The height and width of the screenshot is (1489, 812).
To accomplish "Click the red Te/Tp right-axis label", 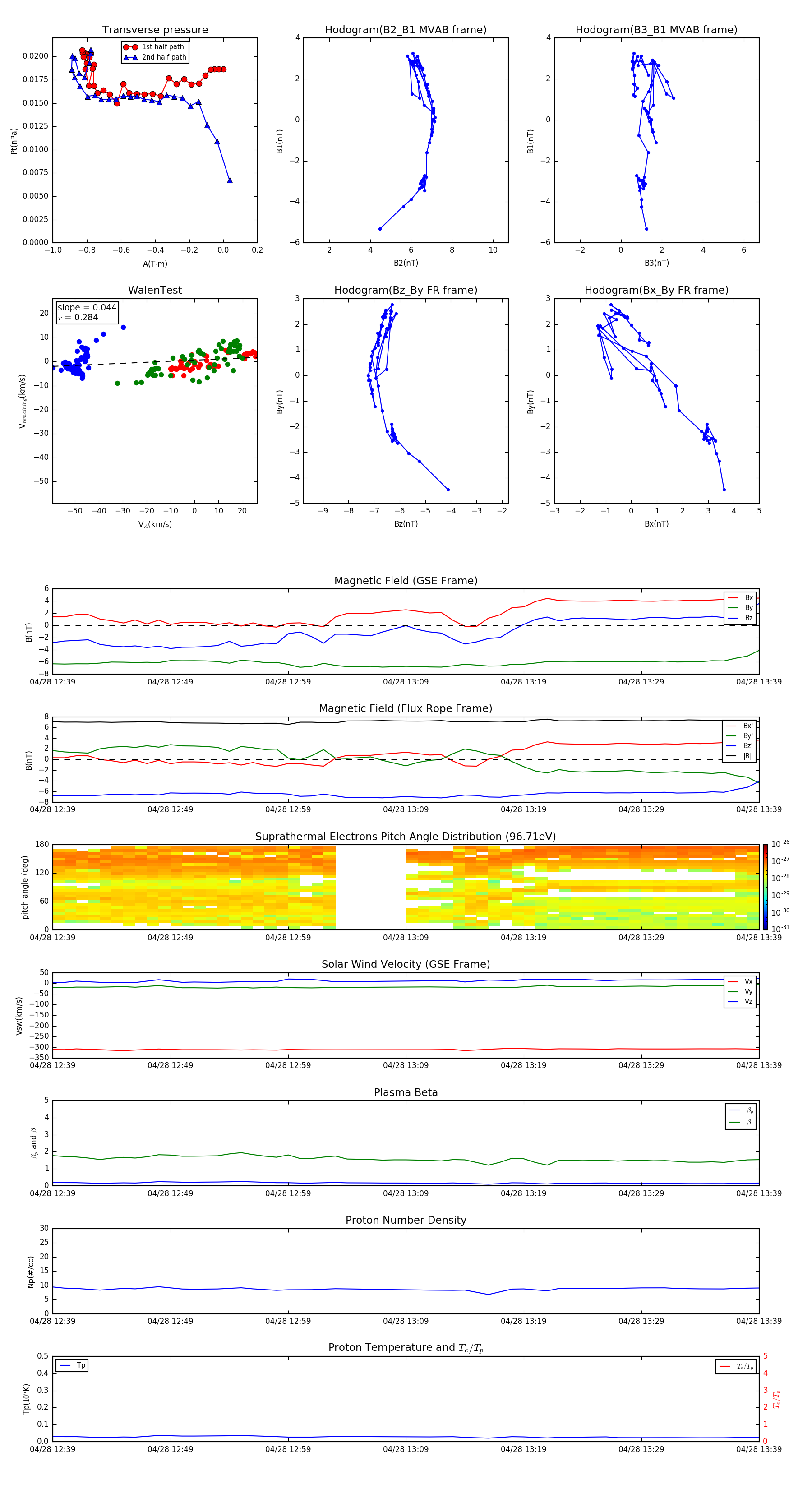I will tap(777, 1399).
